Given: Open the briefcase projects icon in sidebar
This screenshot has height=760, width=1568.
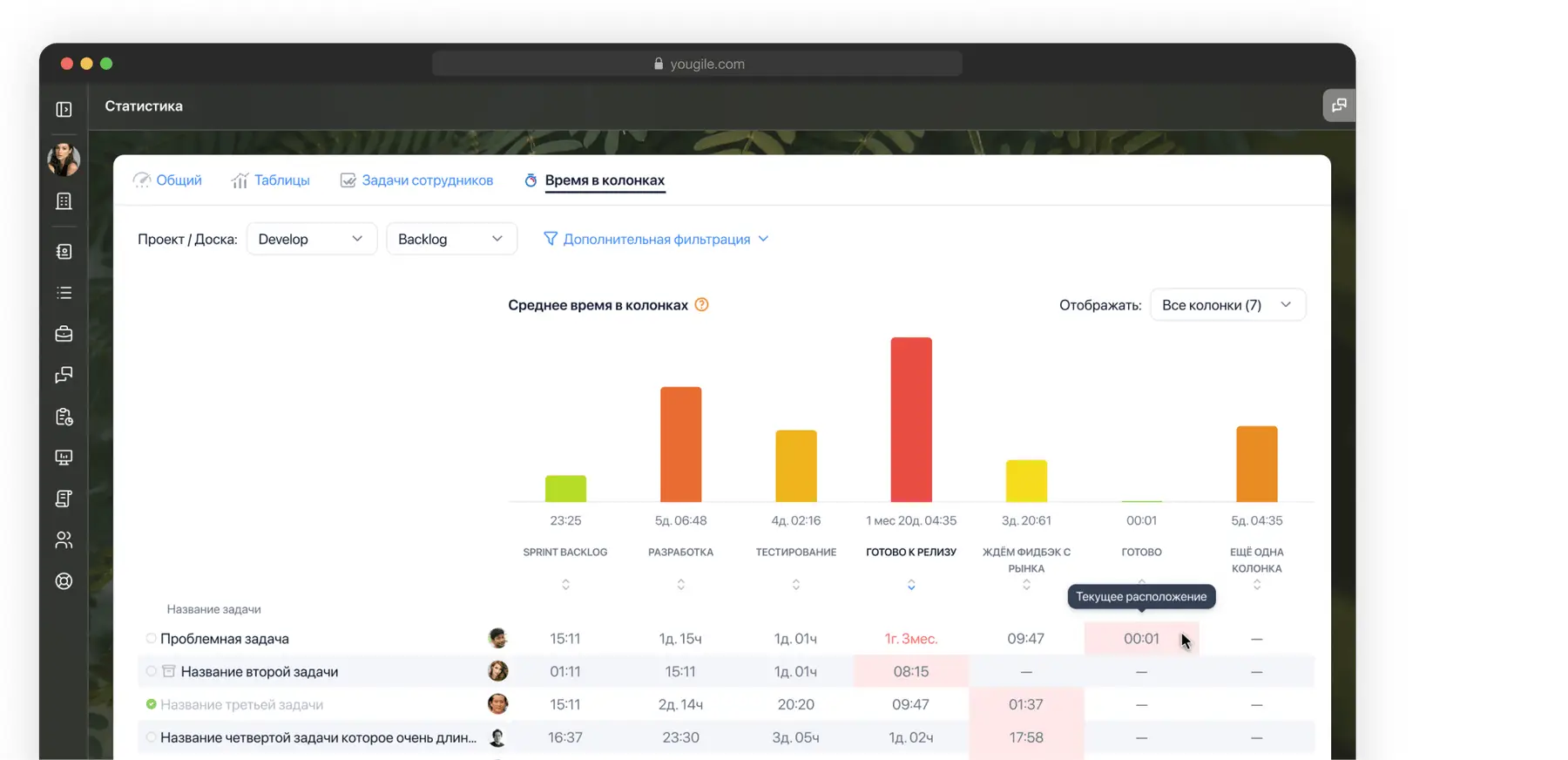Looking at the screenshot, I should 64,334.
